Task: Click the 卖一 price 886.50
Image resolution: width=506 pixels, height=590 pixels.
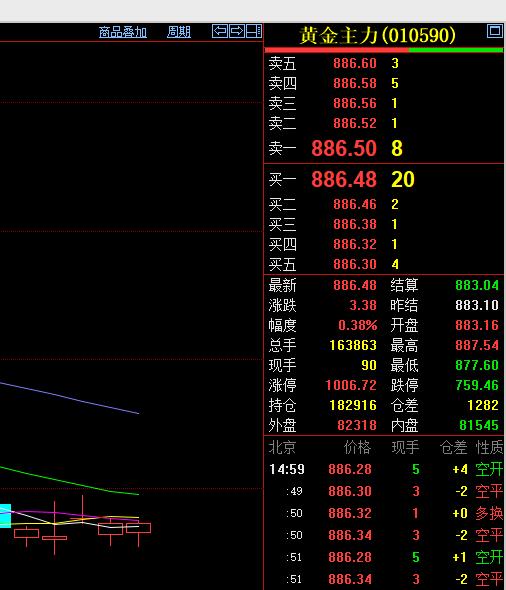Action: (x=344, y=148)
